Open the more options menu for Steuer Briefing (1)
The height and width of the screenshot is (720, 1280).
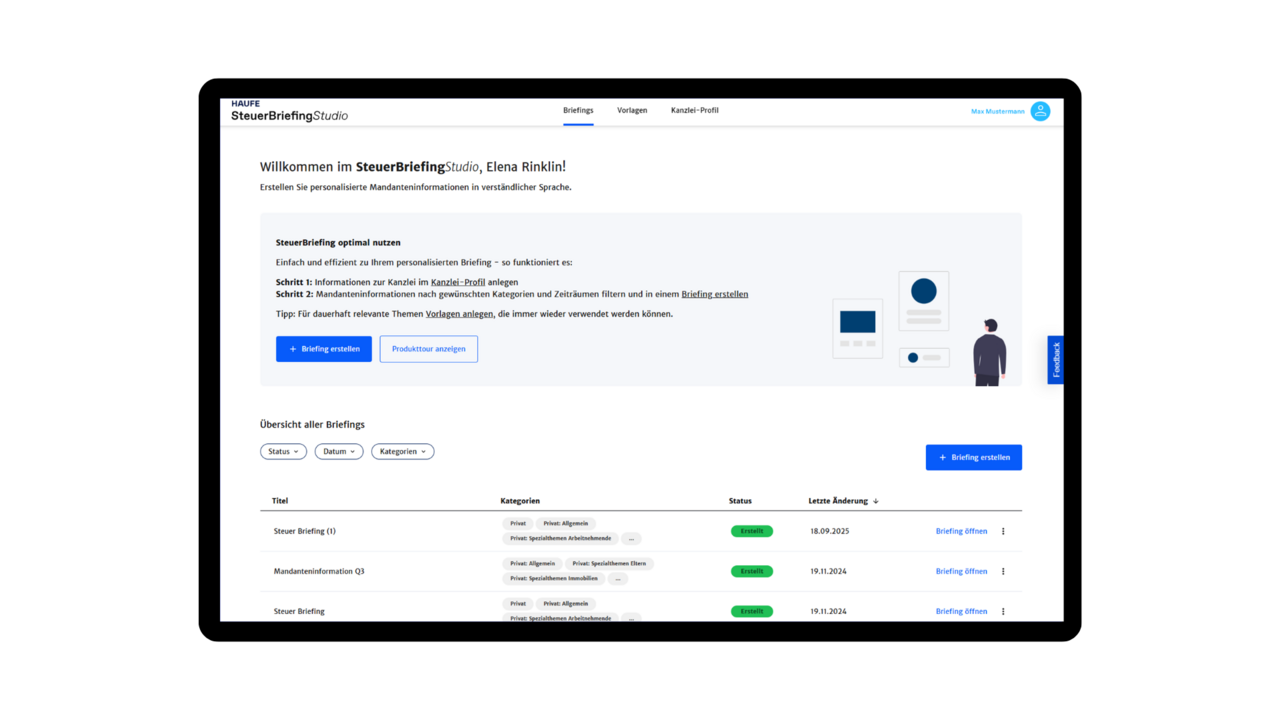pos(1003,531)
